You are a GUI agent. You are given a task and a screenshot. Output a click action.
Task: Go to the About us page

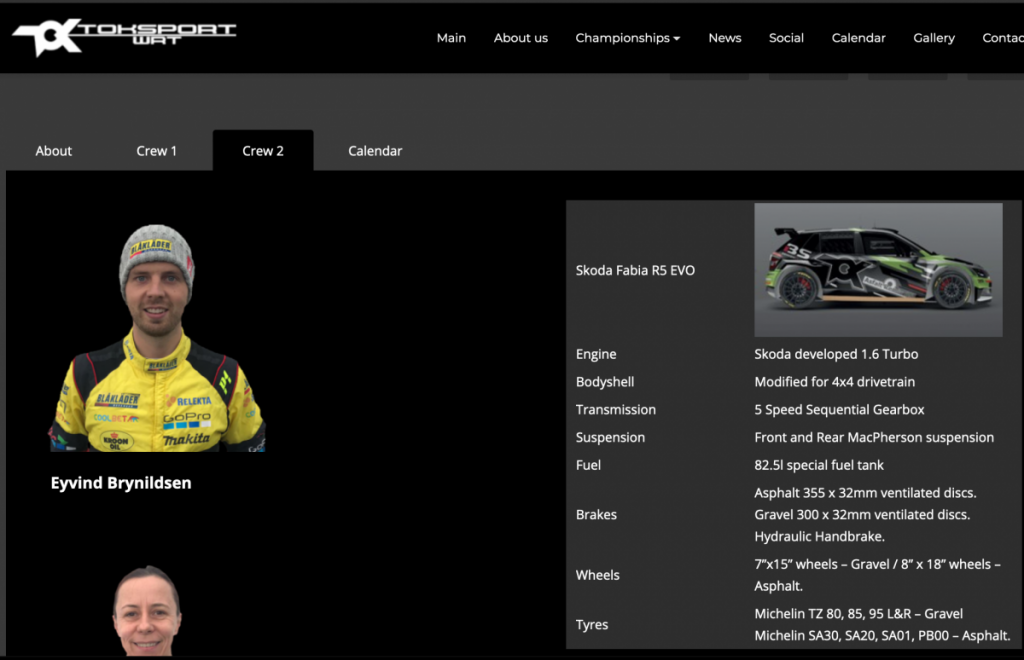click(x=520, y=38)
